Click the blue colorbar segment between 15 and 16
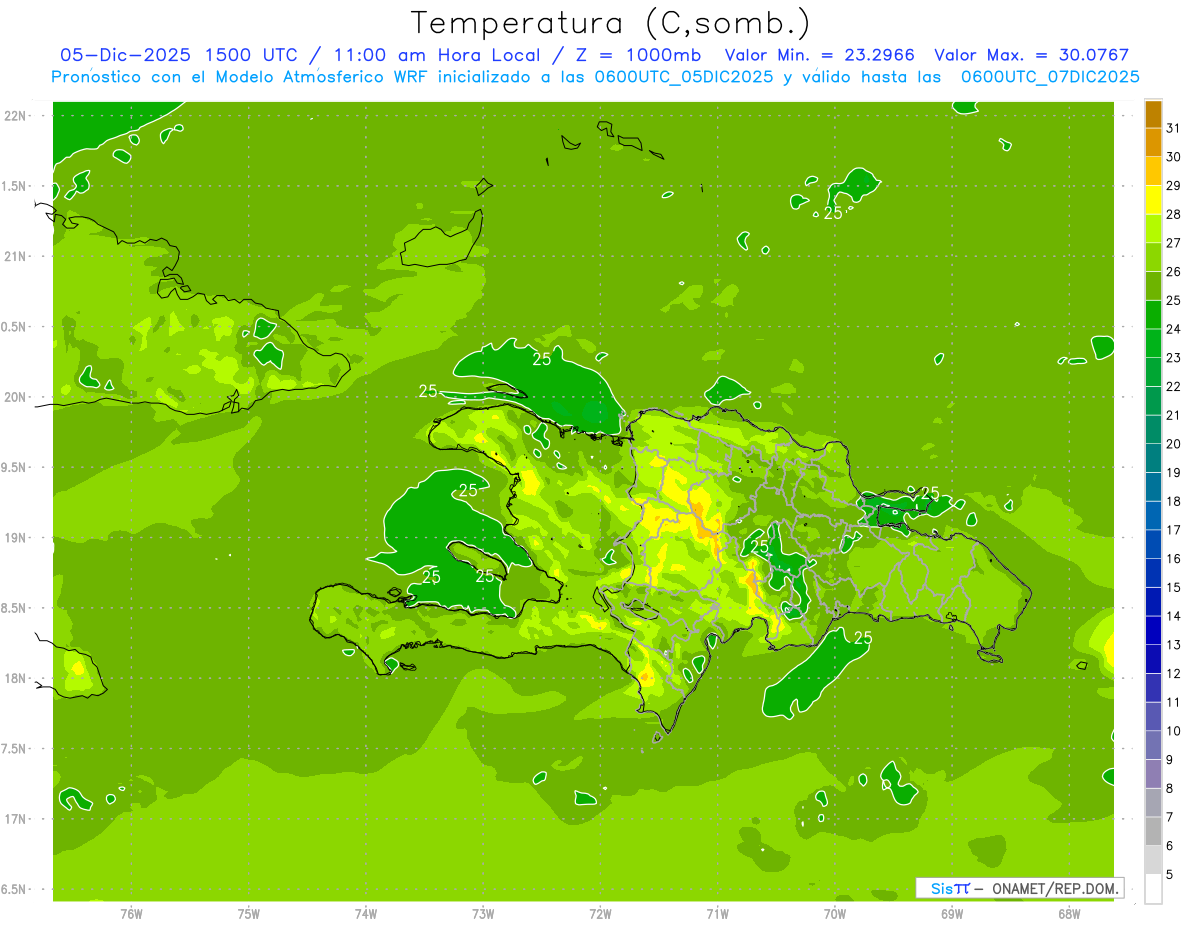Viewport: 1200px width, 927px height. click(1153, 573)
